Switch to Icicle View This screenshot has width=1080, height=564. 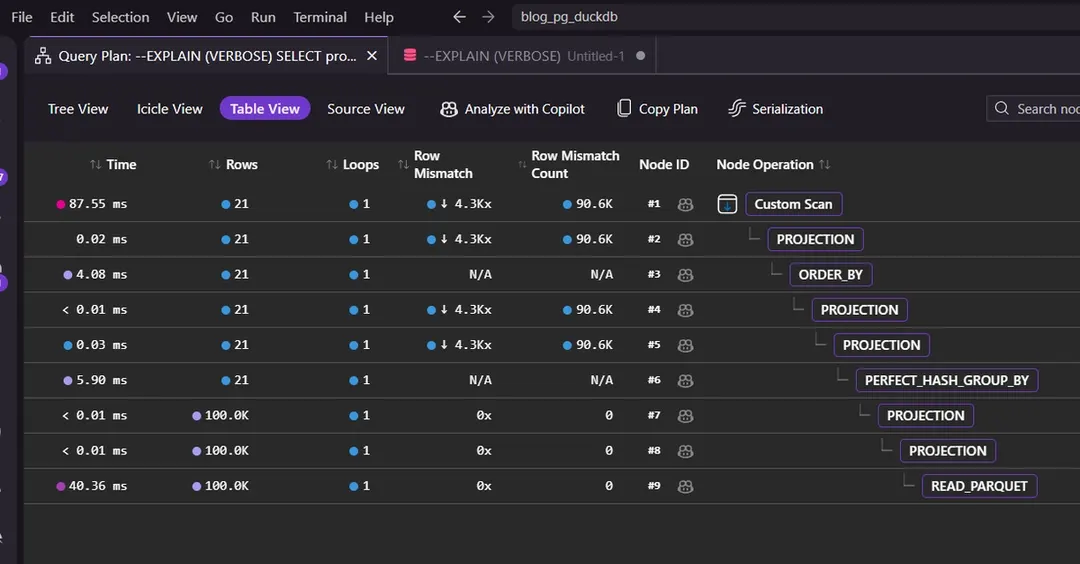(x=169, y=109)
